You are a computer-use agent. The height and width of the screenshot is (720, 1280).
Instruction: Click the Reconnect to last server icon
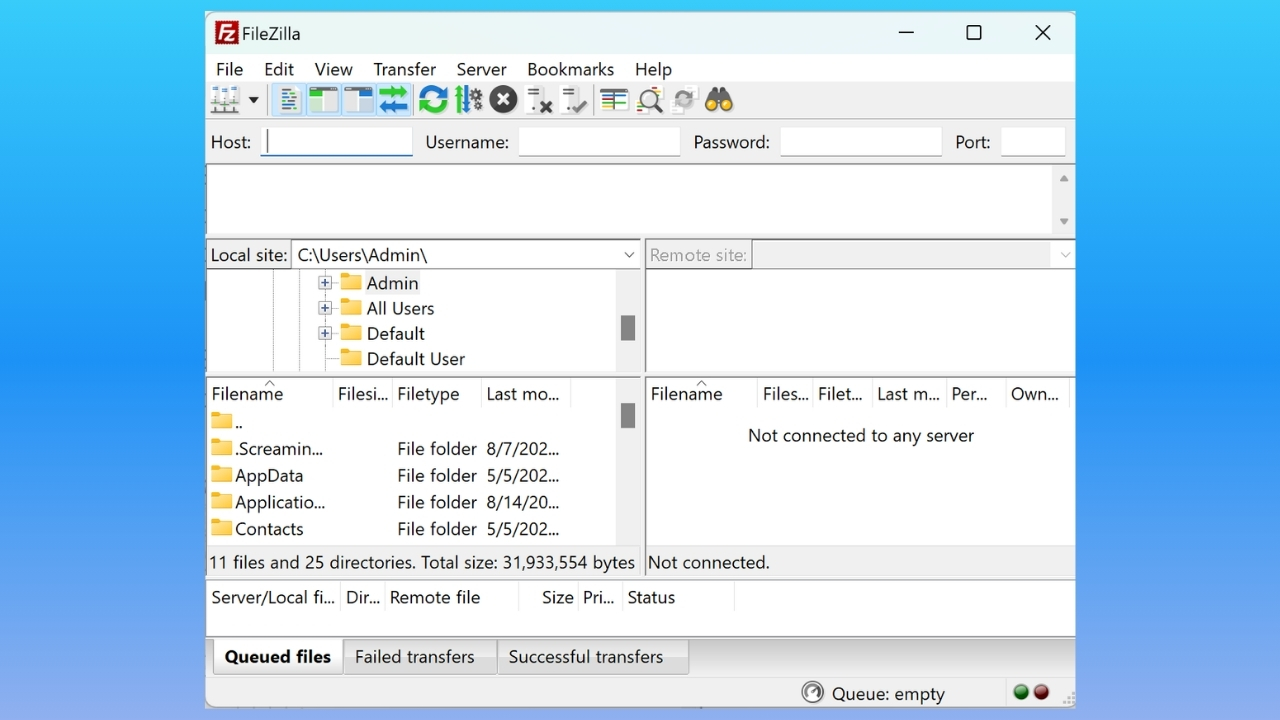[574, 100]
